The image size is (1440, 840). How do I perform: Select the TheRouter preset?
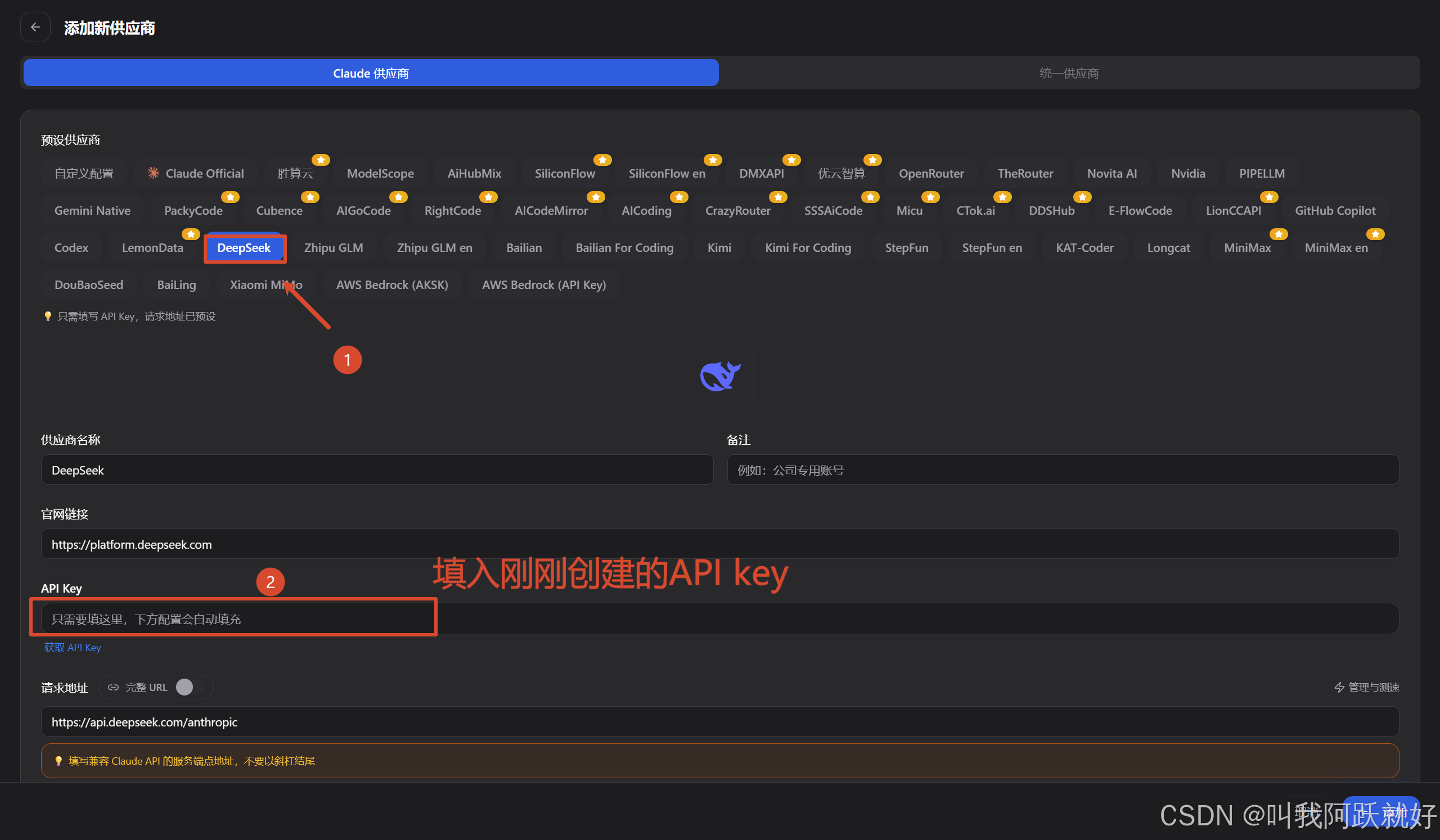tap(1025, 173)
